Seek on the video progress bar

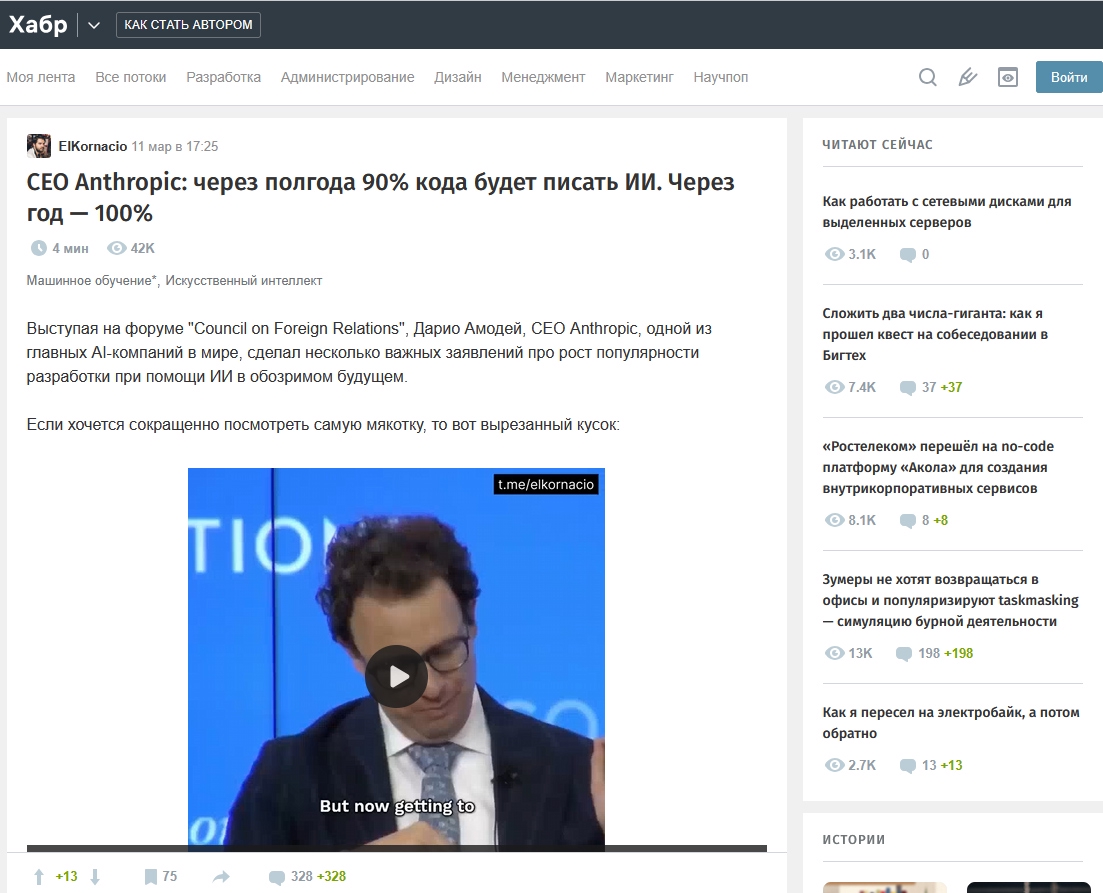pos(397,848)
